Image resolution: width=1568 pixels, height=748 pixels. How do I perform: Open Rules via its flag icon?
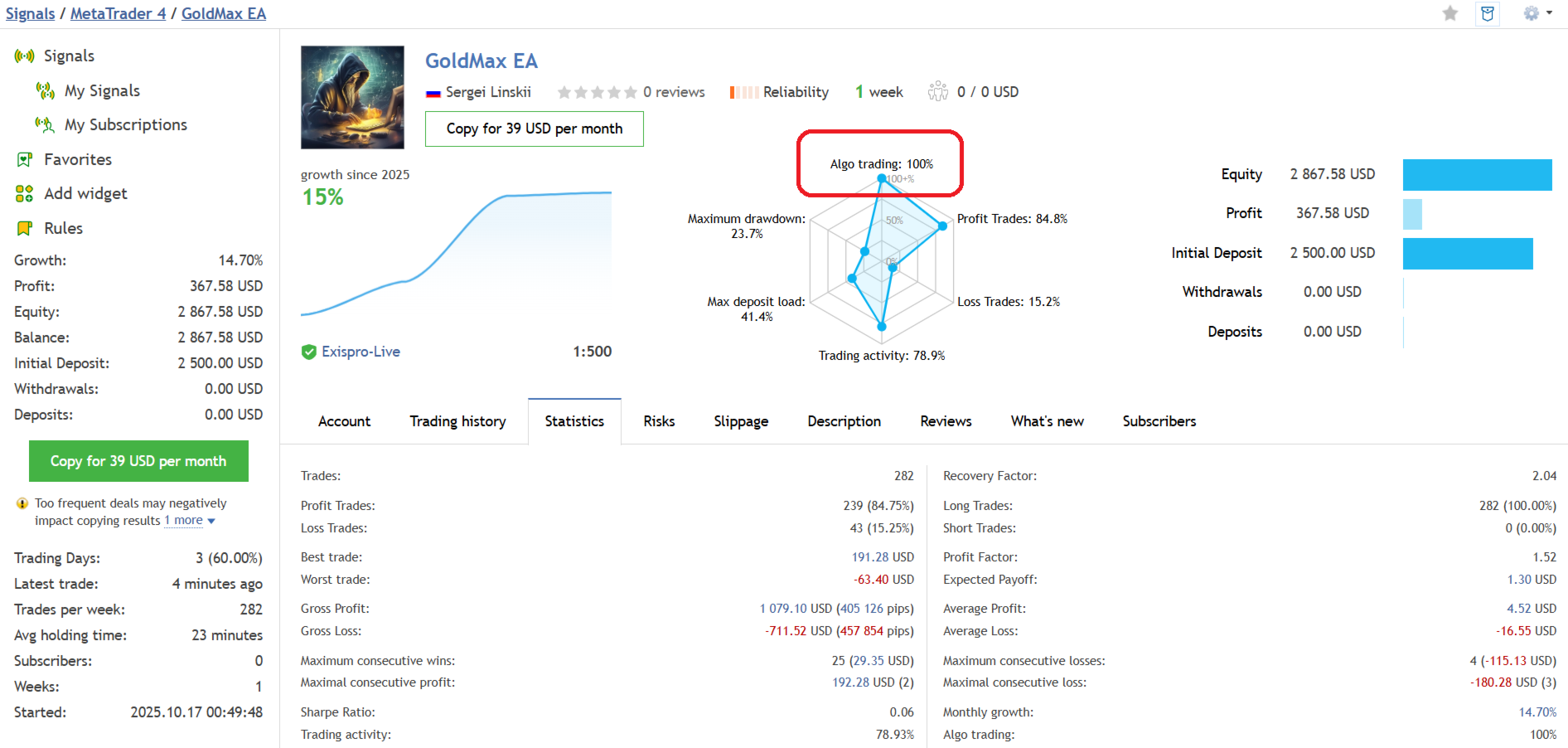(x=24, y=228)
